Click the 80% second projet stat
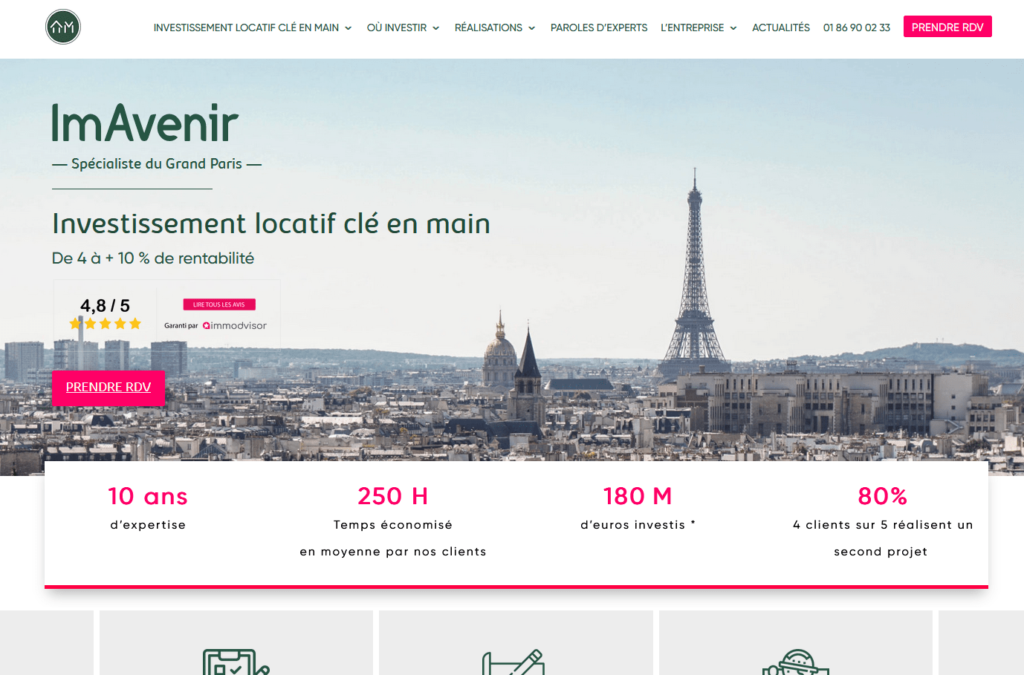The width and height of the screenshot is (1024, 675). (882, 521)
